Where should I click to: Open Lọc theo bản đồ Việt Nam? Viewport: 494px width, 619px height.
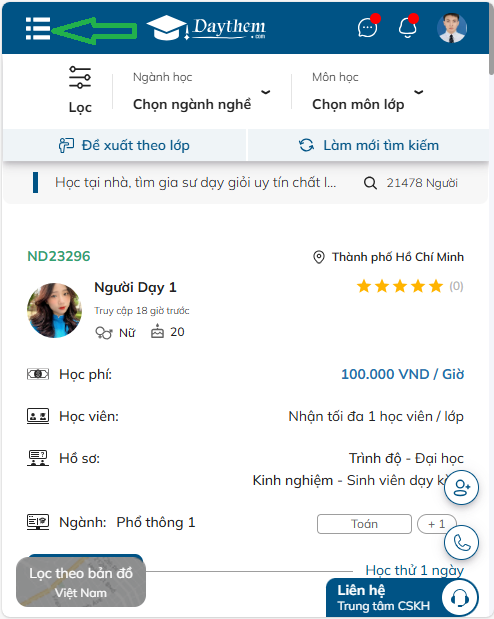(81, 582)
